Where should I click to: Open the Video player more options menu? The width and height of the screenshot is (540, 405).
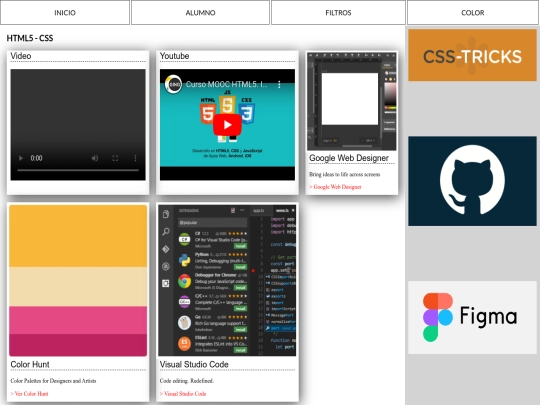click(135, 158)
